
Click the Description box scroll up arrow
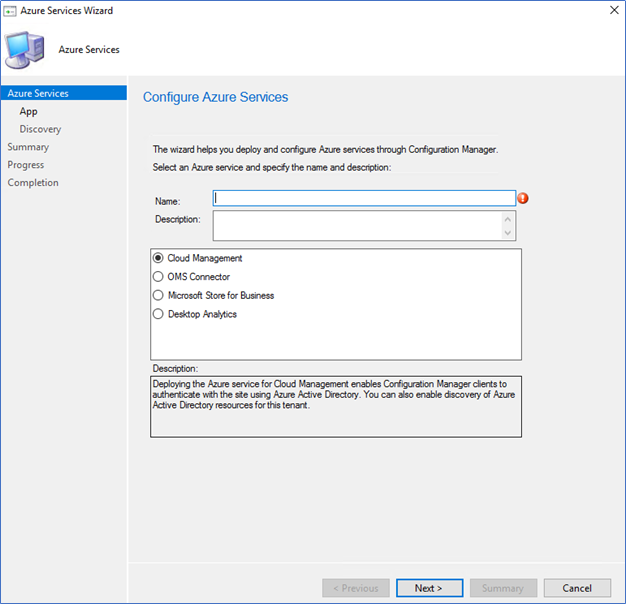pyautogui.click(x=507, y=219)
